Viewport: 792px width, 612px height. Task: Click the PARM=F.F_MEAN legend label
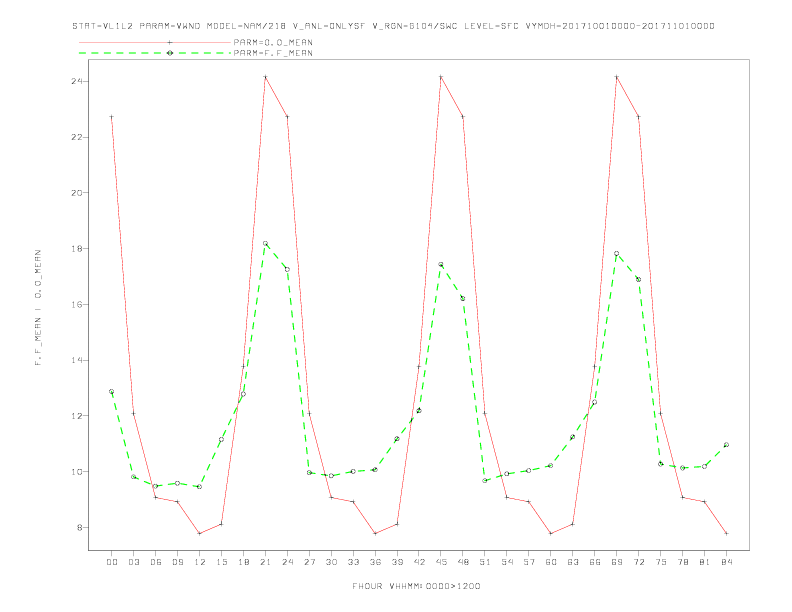pos(273,53)
